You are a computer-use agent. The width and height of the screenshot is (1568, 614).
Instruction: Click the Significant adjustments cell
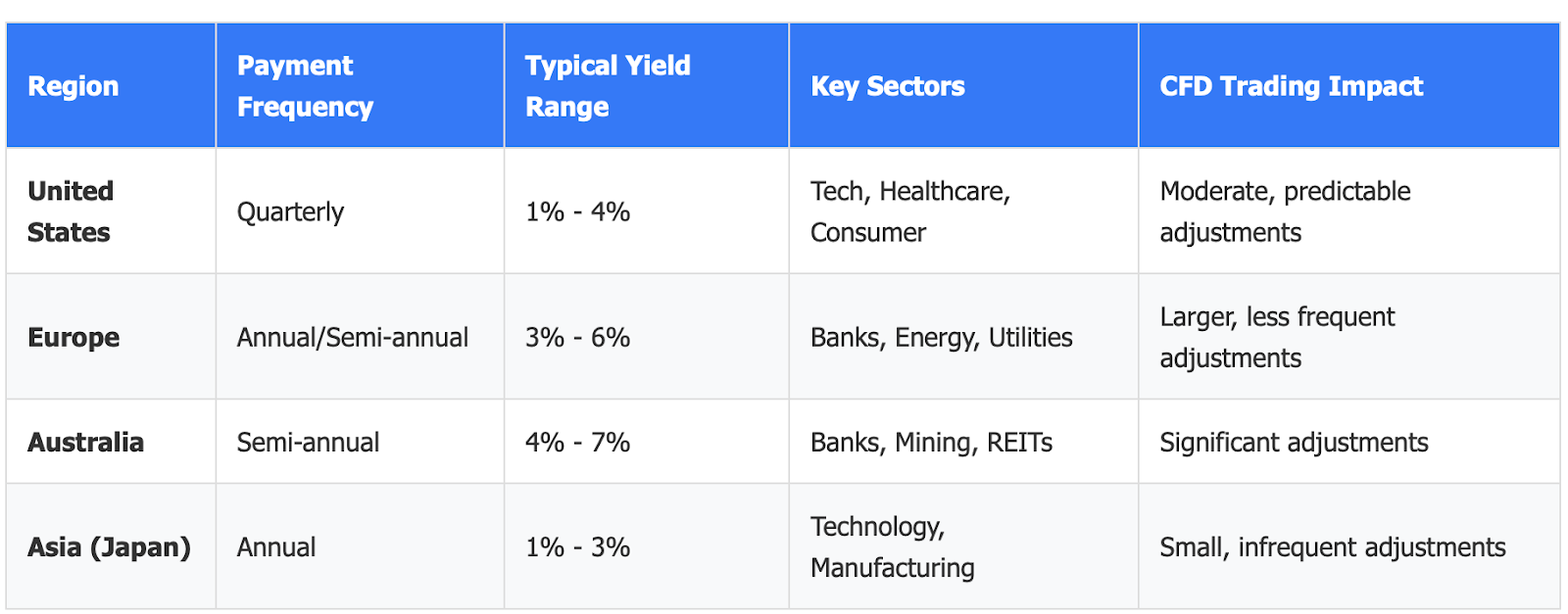pyautogui.click(x=1294, y=442)
